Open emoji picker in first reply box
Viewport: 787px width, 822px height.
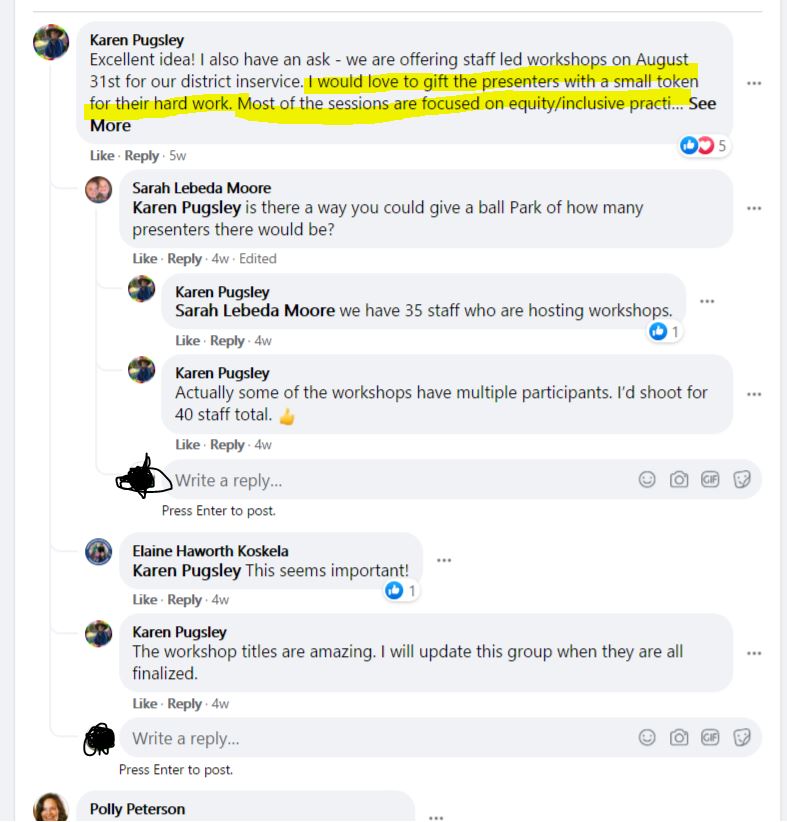click(647, 479)
